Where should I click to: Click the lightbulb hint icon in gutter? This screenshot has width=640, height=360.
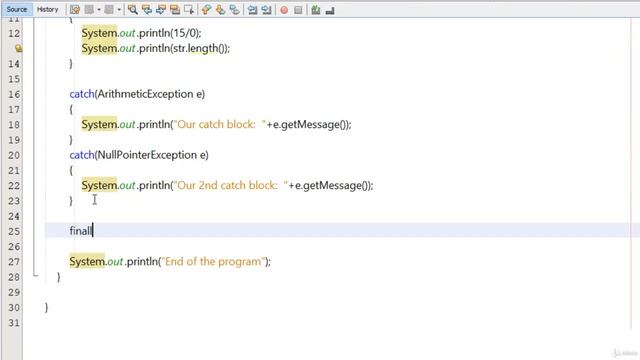click(x=18, y=49)
